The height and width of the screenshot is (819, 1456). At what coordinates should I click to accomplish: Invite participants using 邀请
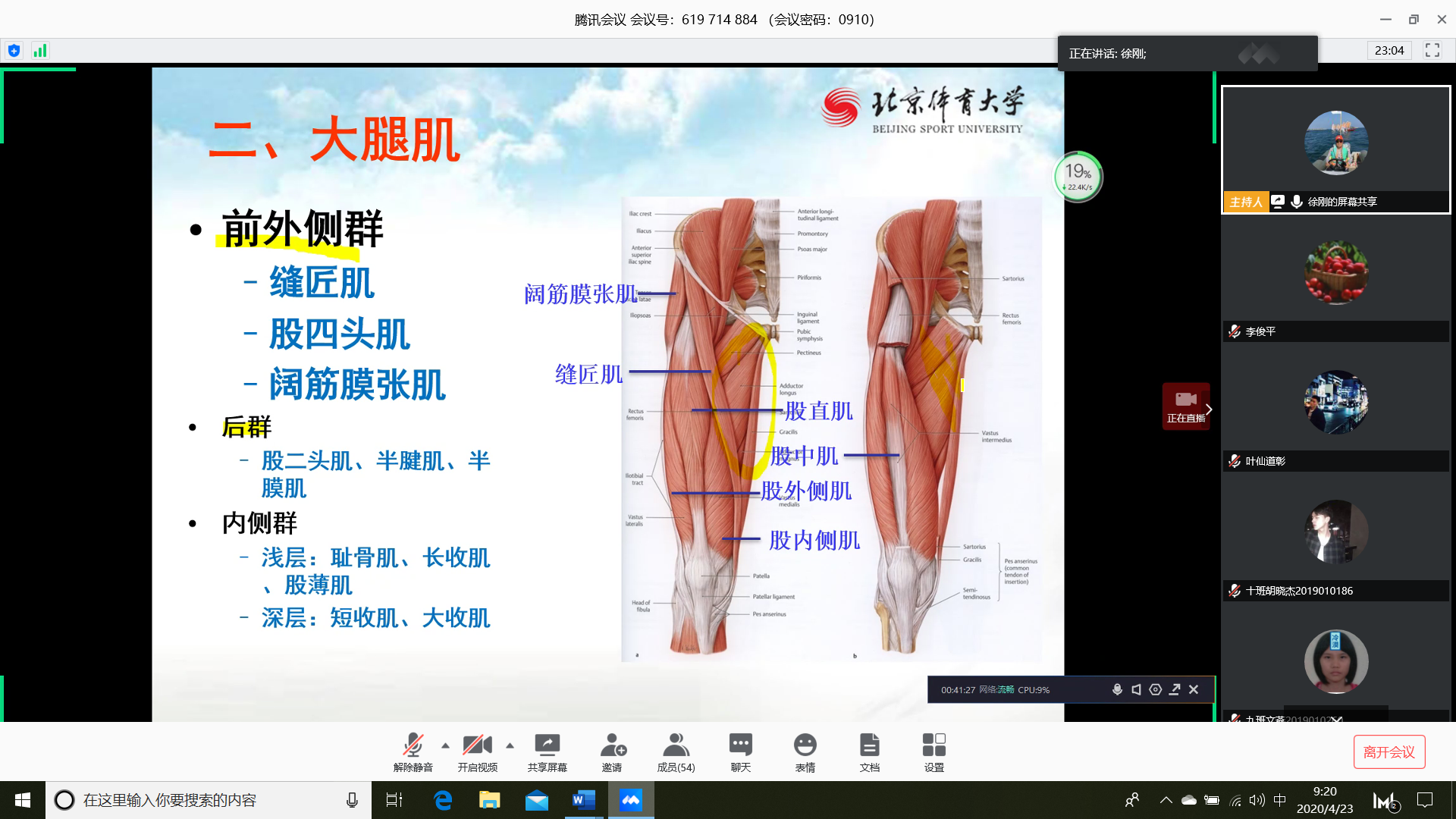(612, 751)
